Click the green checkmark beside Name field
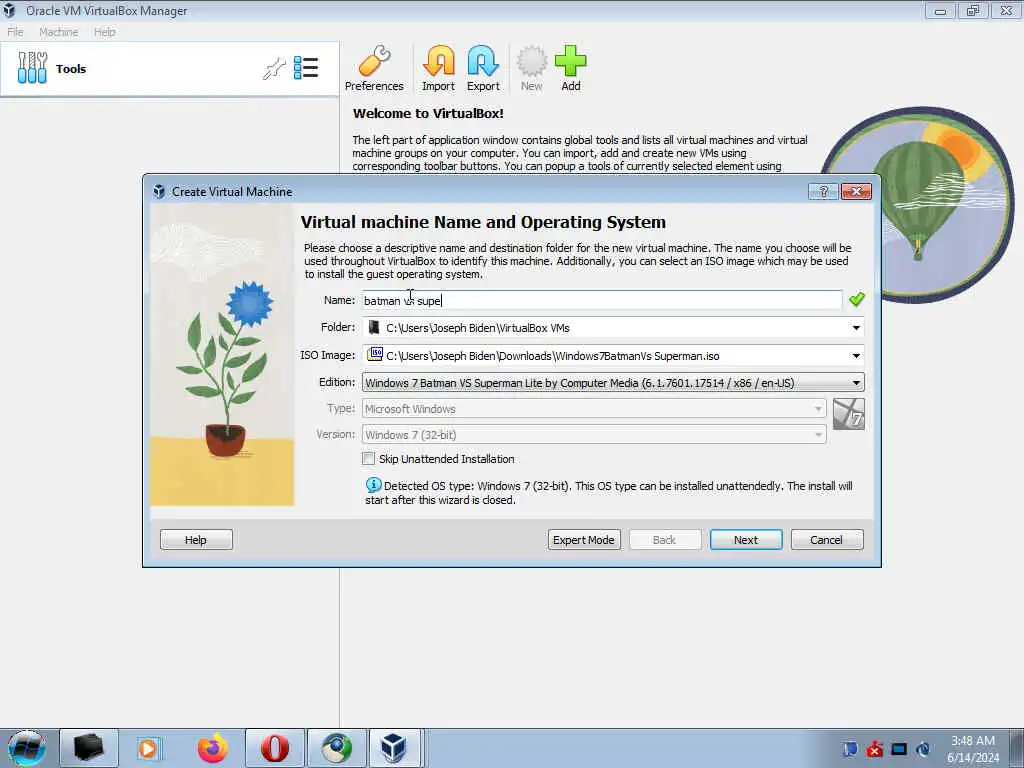Viewport: 1024px width, 768px height. (856, 300)
